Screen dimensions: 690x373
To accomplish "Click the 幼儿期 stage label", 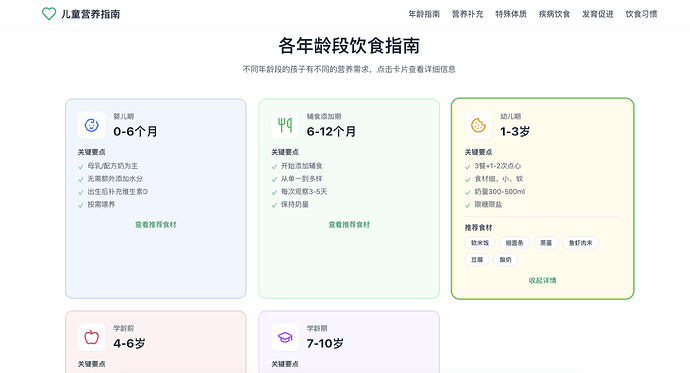I will pos(510,117).
